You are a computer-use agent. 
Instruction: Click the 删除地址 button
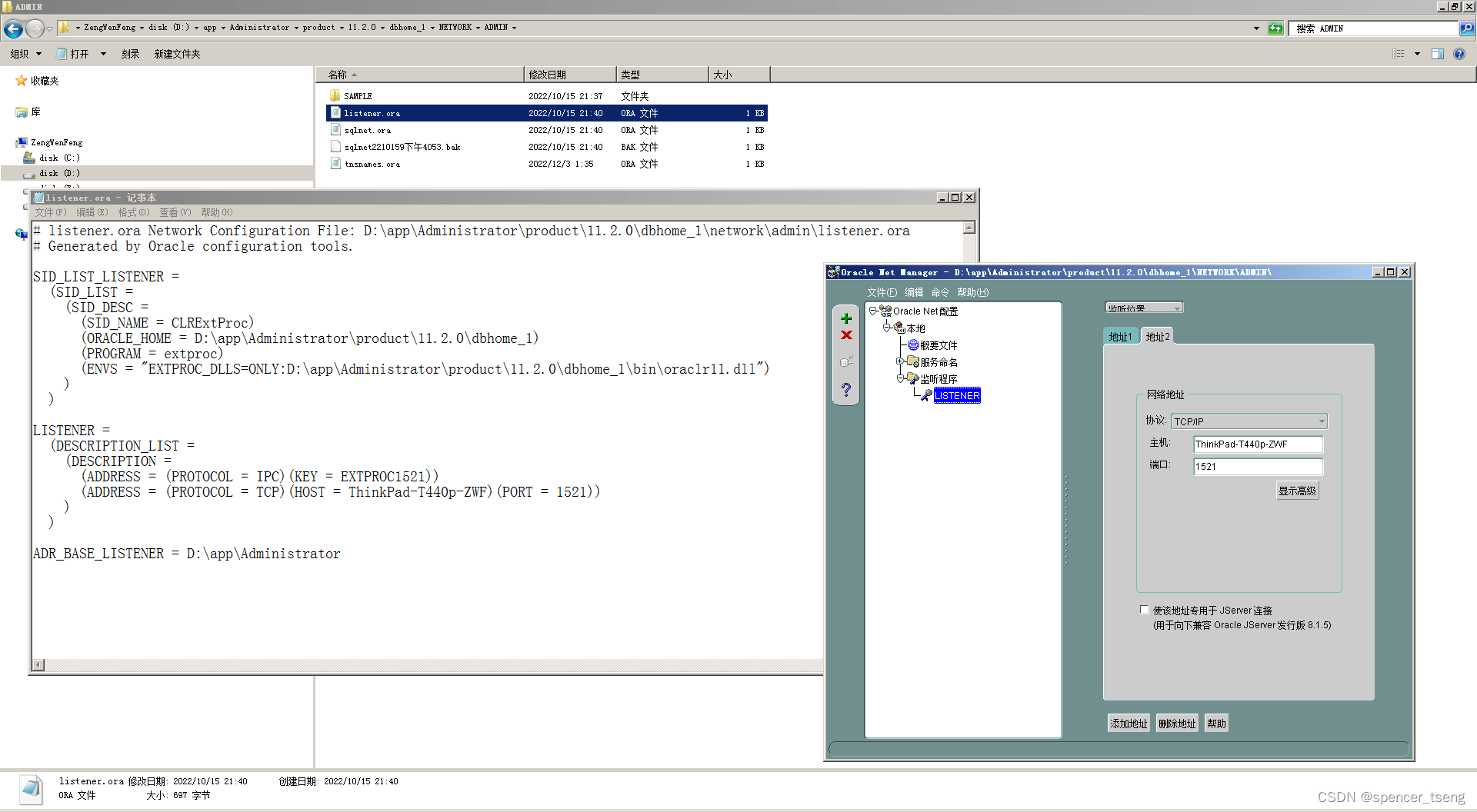pos(1177,724)
